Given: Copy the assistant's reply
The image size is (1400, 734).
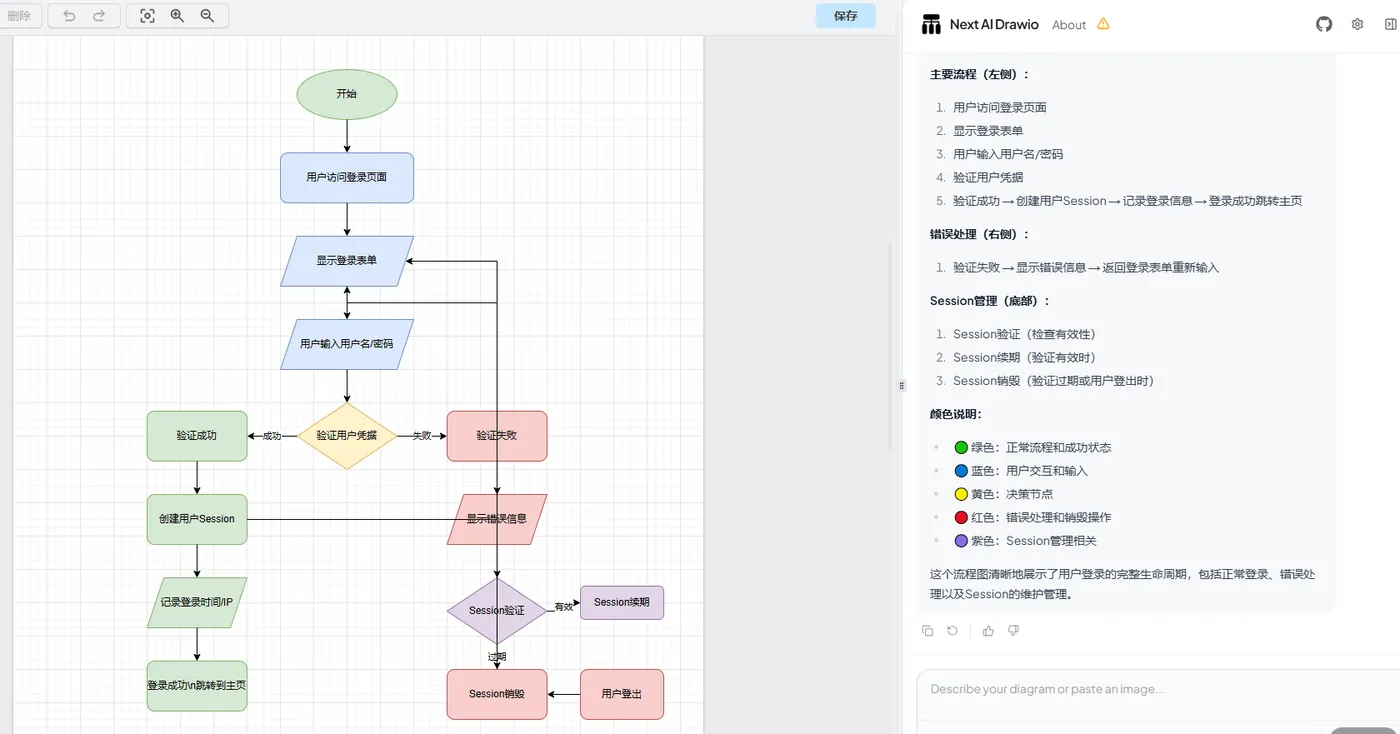Looking at the screenshot, I should tap(927, 631).
